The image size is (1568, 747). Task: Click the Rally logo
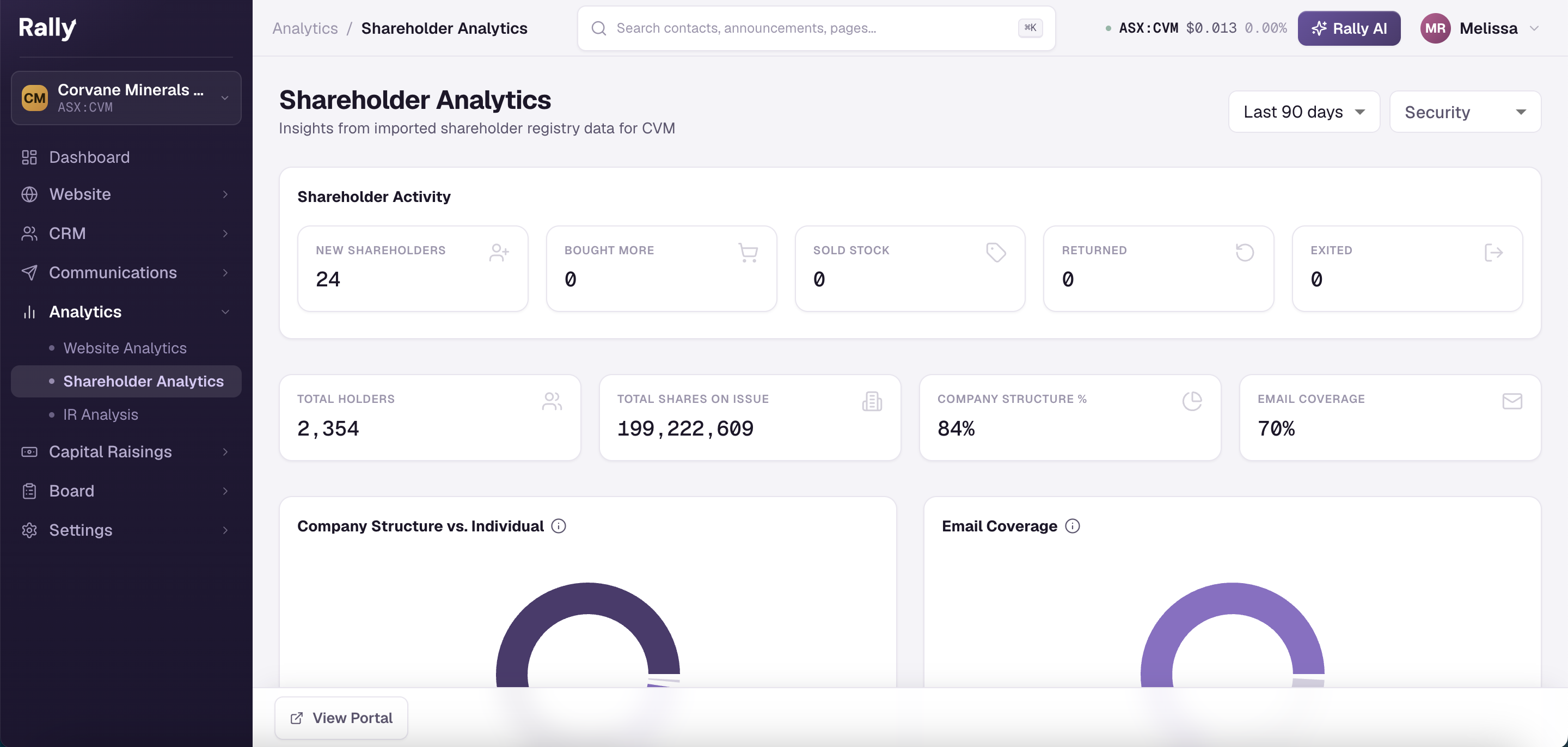[x=47, y=28]
